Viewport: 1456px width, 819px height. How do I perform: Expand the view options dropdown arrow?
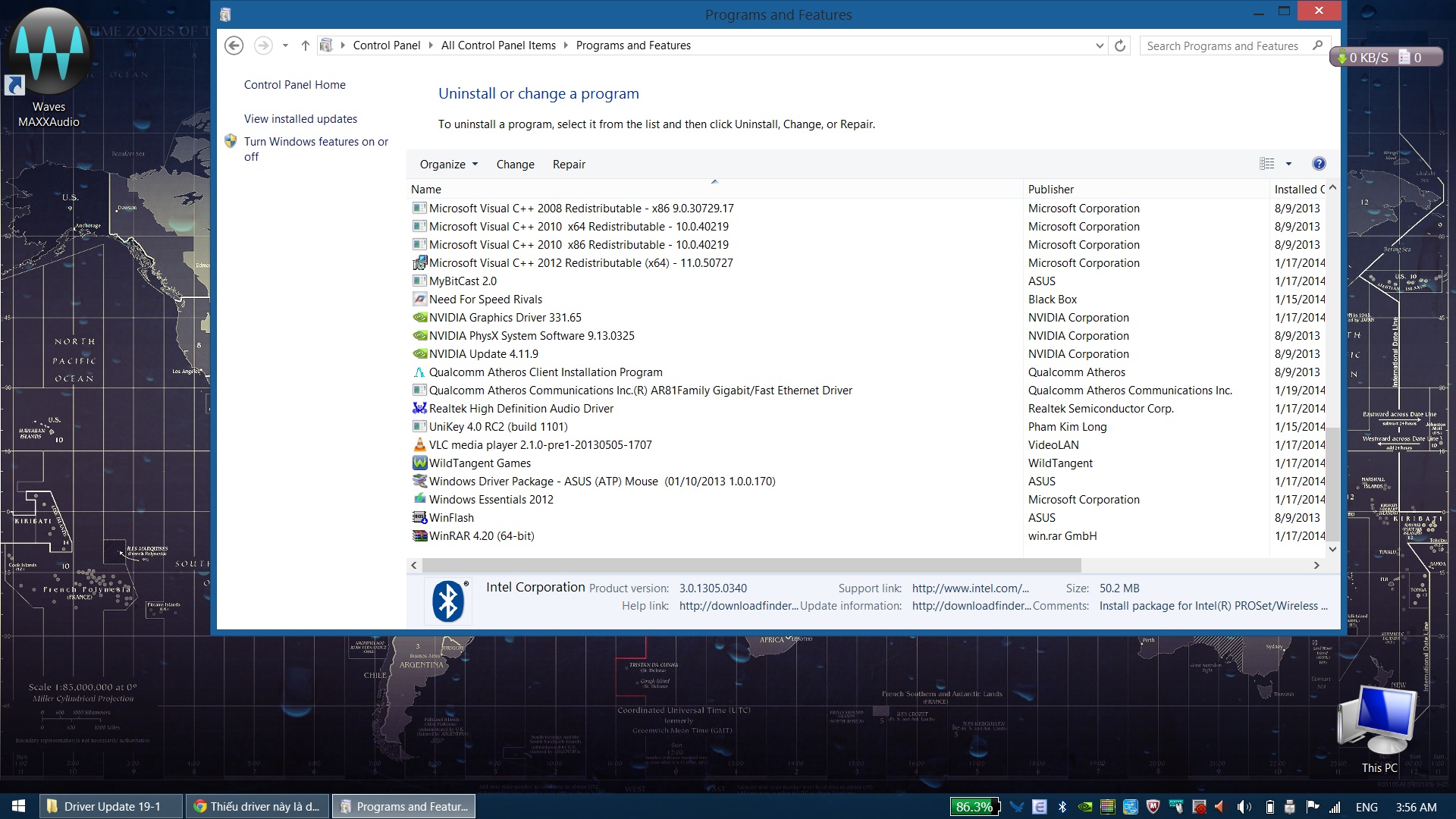[x=1288, y=164]
